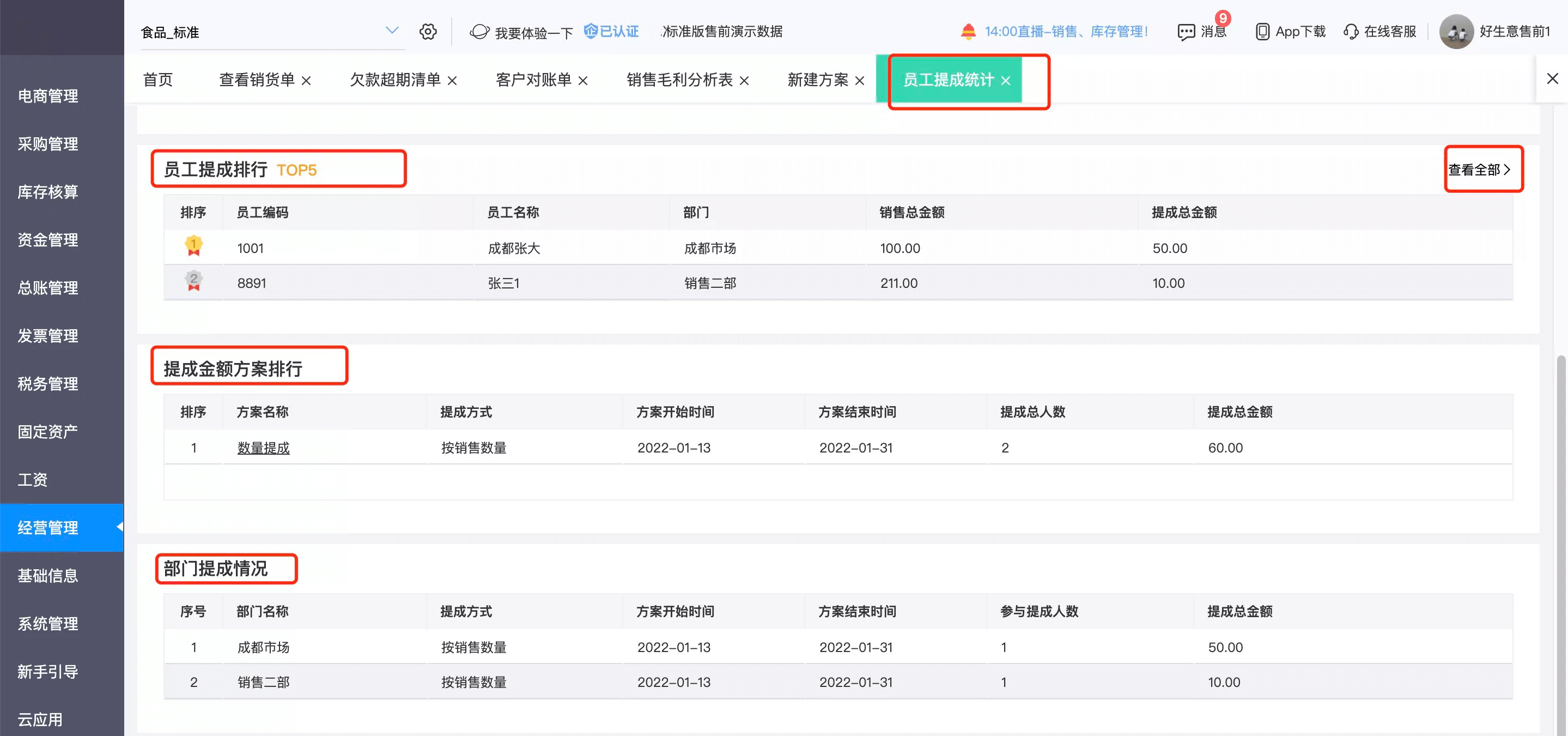Click the planet icon next to 我要体验一下
This screenshot has height=736, width=1568.
tap(479, 32)
